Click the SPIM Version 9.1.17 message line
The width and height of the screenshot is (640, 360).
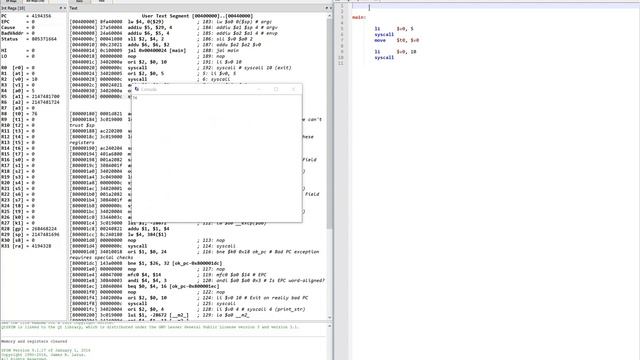tap(46, 350)
